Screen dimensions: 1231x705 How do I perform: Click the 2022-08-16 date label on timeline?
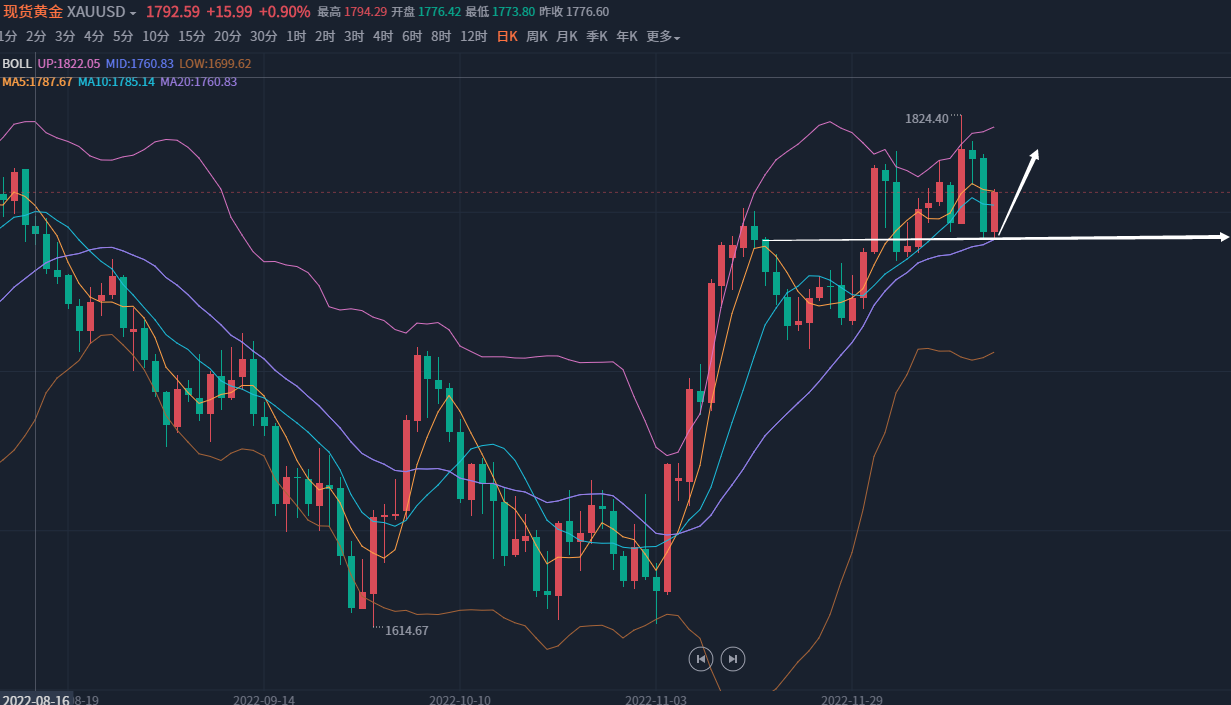pyautogui.click(x=35, y=699)
